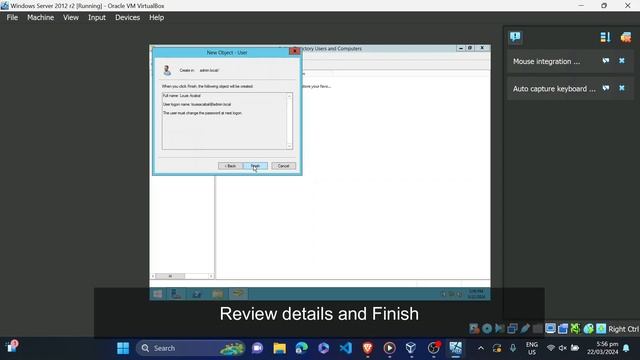Image resolution: width=640 pixels, height=360 pixels.
Task: Click the green processor status icon
Action: point(576,329)
